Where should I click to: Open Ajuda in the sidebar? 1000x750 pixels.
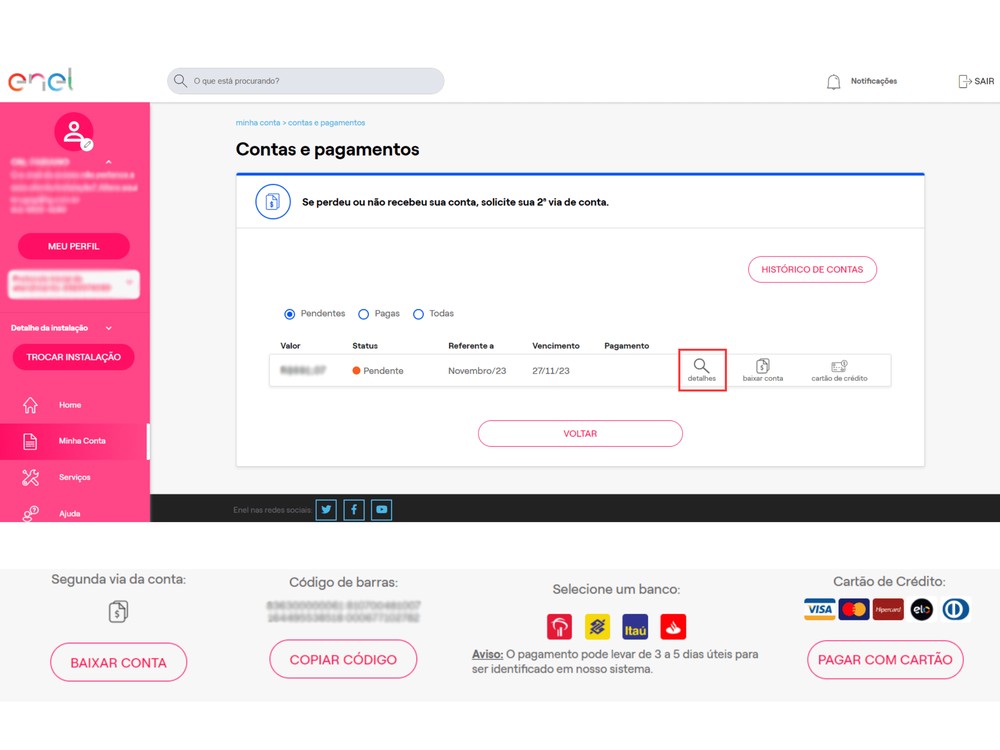[70, 513]
